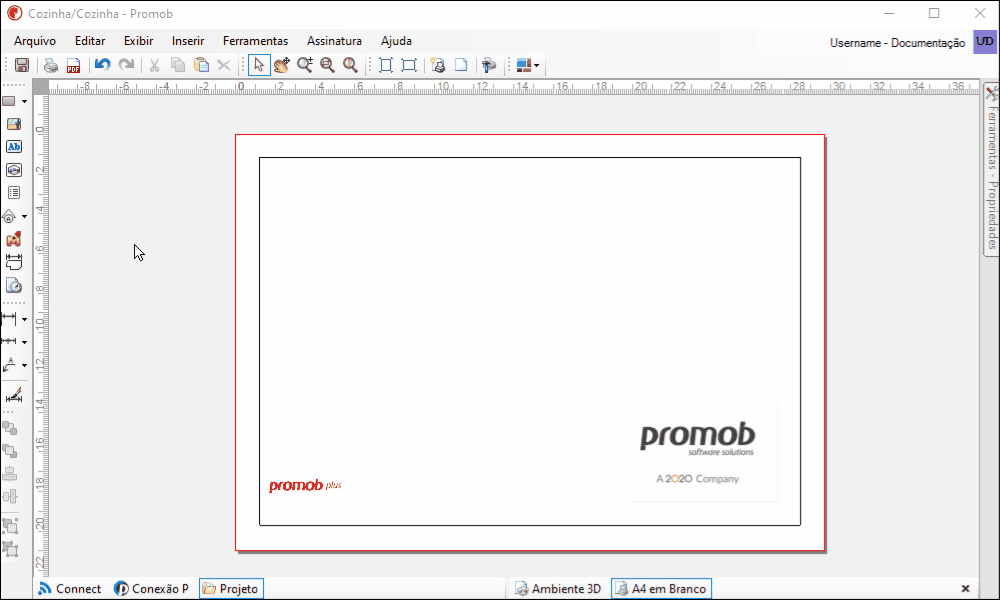Zoom in with magnifier plus icon
1000x600 pixels.
[x=305, y=65]
